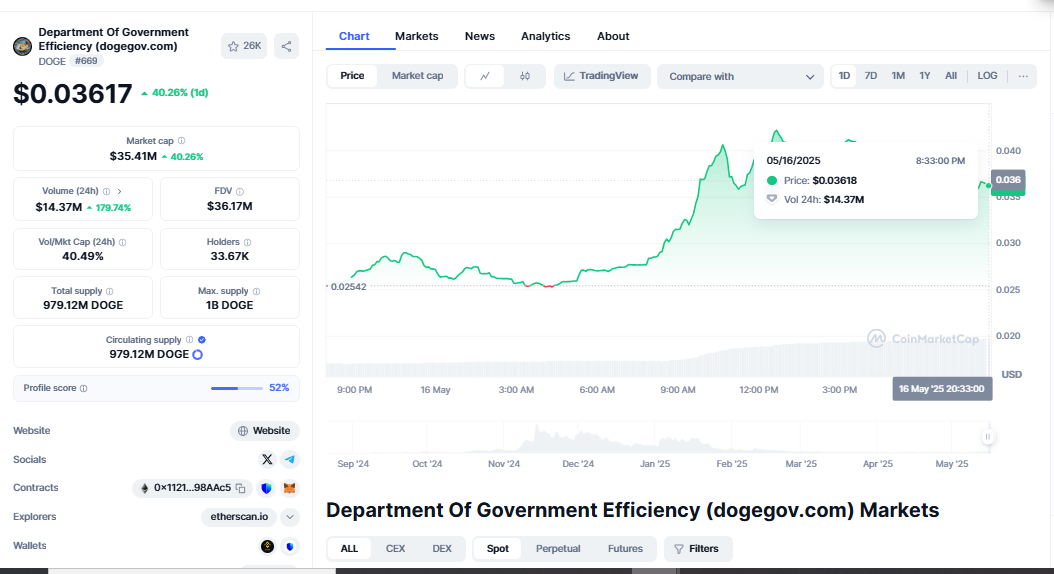Open Market cap info tooltip icon
This screenshot has width=1054, height=574.
(x=181, y=140)
